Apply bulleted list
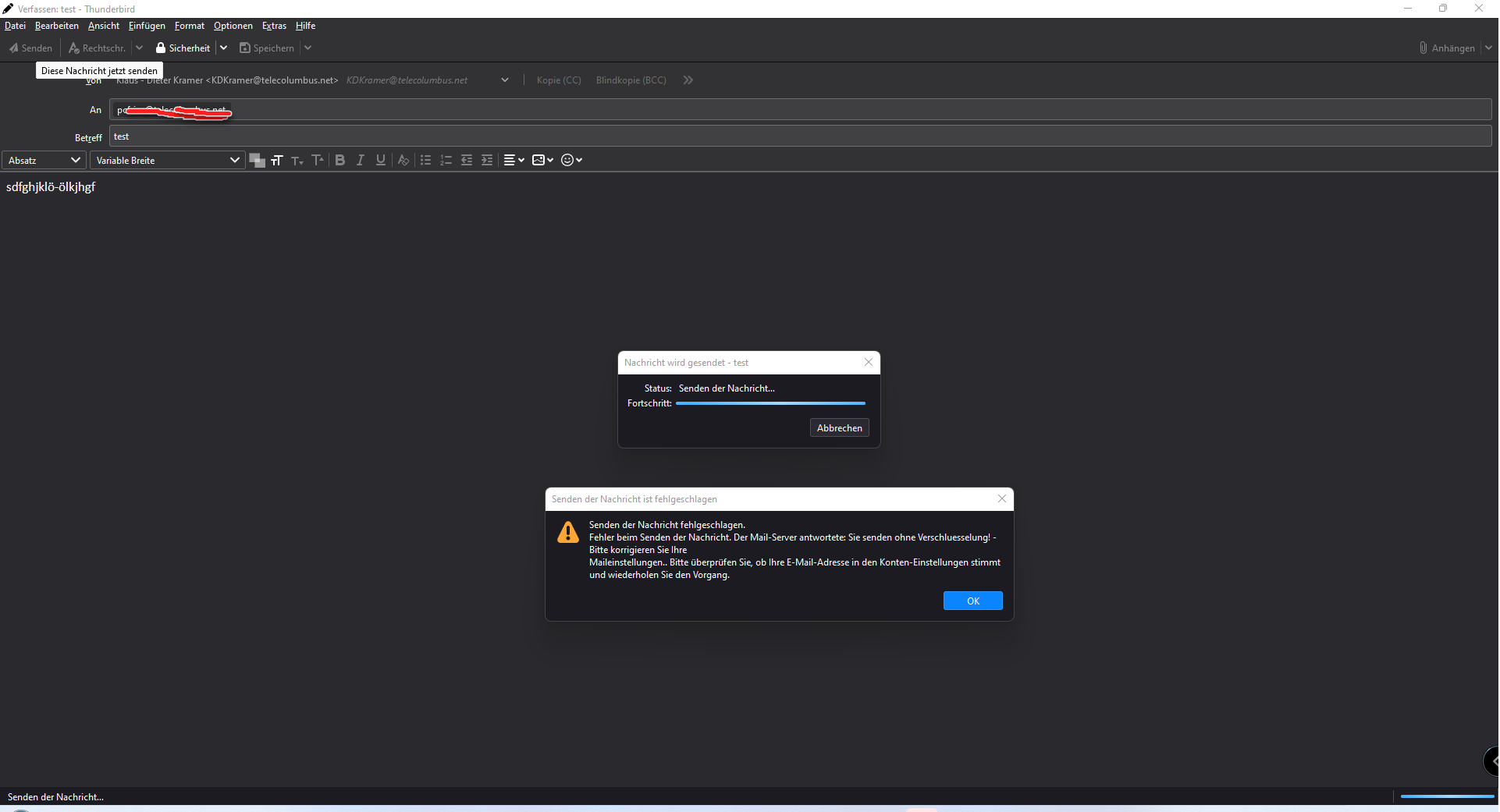1500x812 pixels. 426,160
